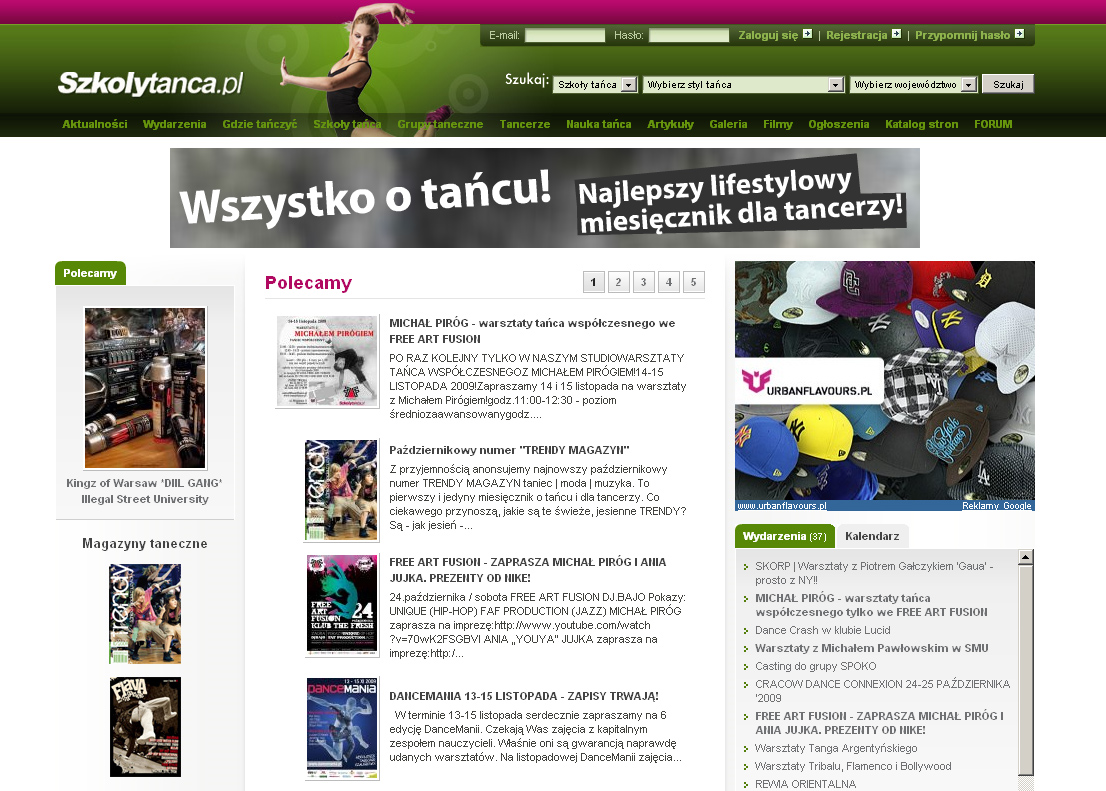Open the FREE ART FUSION article headline in Polecamy
This screenshot has width=1106, height=791.
click(x=528, y=570)
